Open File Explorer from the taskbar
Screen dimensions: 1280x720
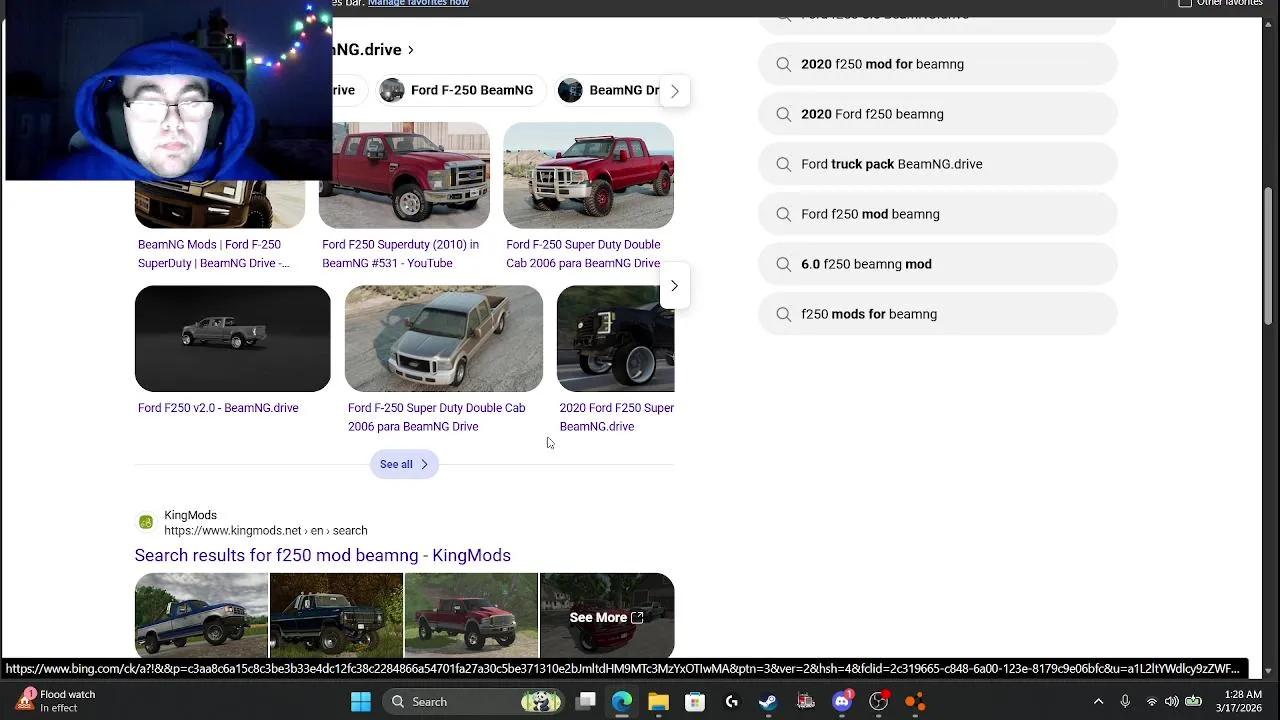click(x=658, y=702)
